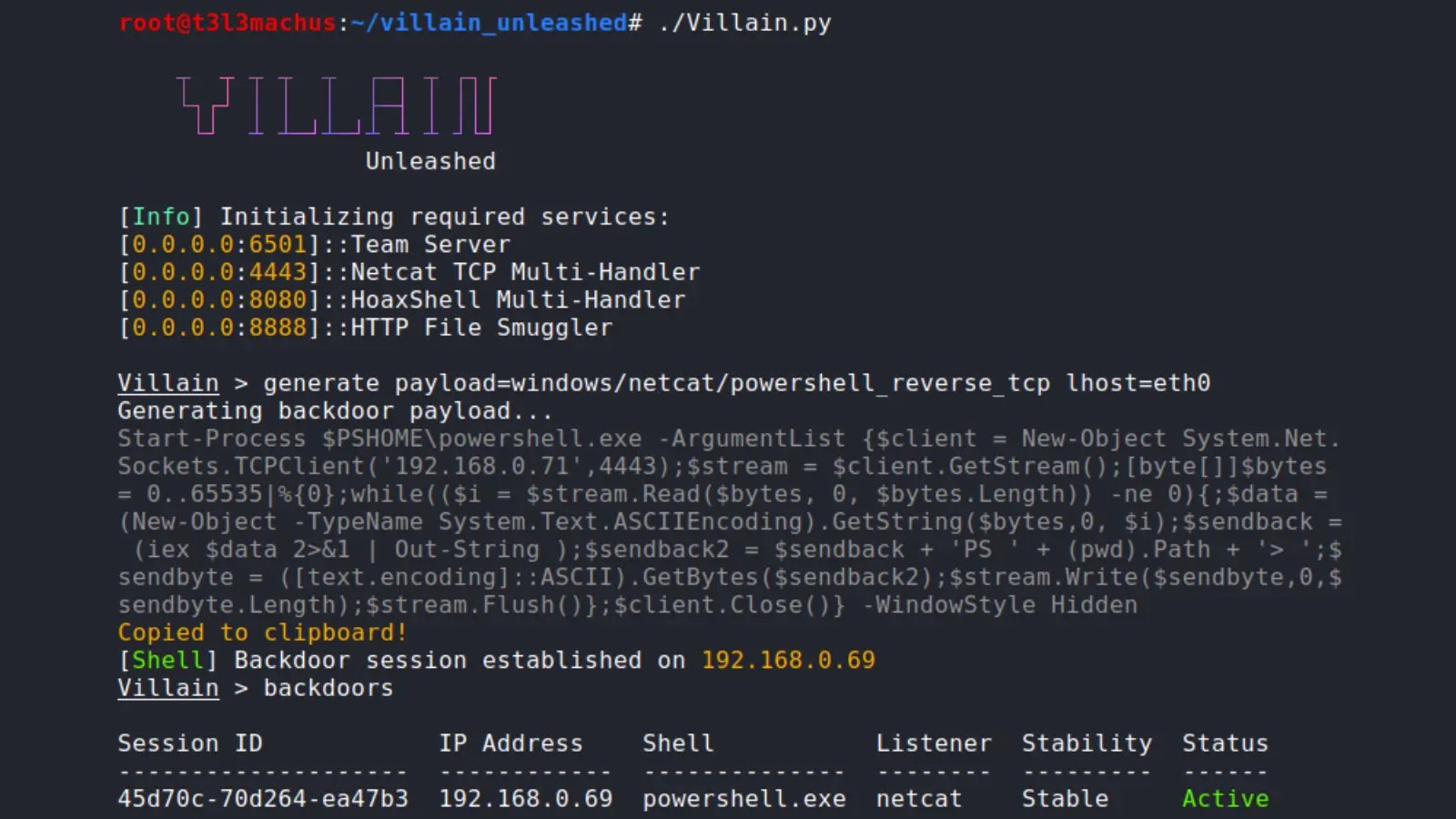
Task: Click the VILLAIN ASCII art logo
Action: (x=337, y=106)
